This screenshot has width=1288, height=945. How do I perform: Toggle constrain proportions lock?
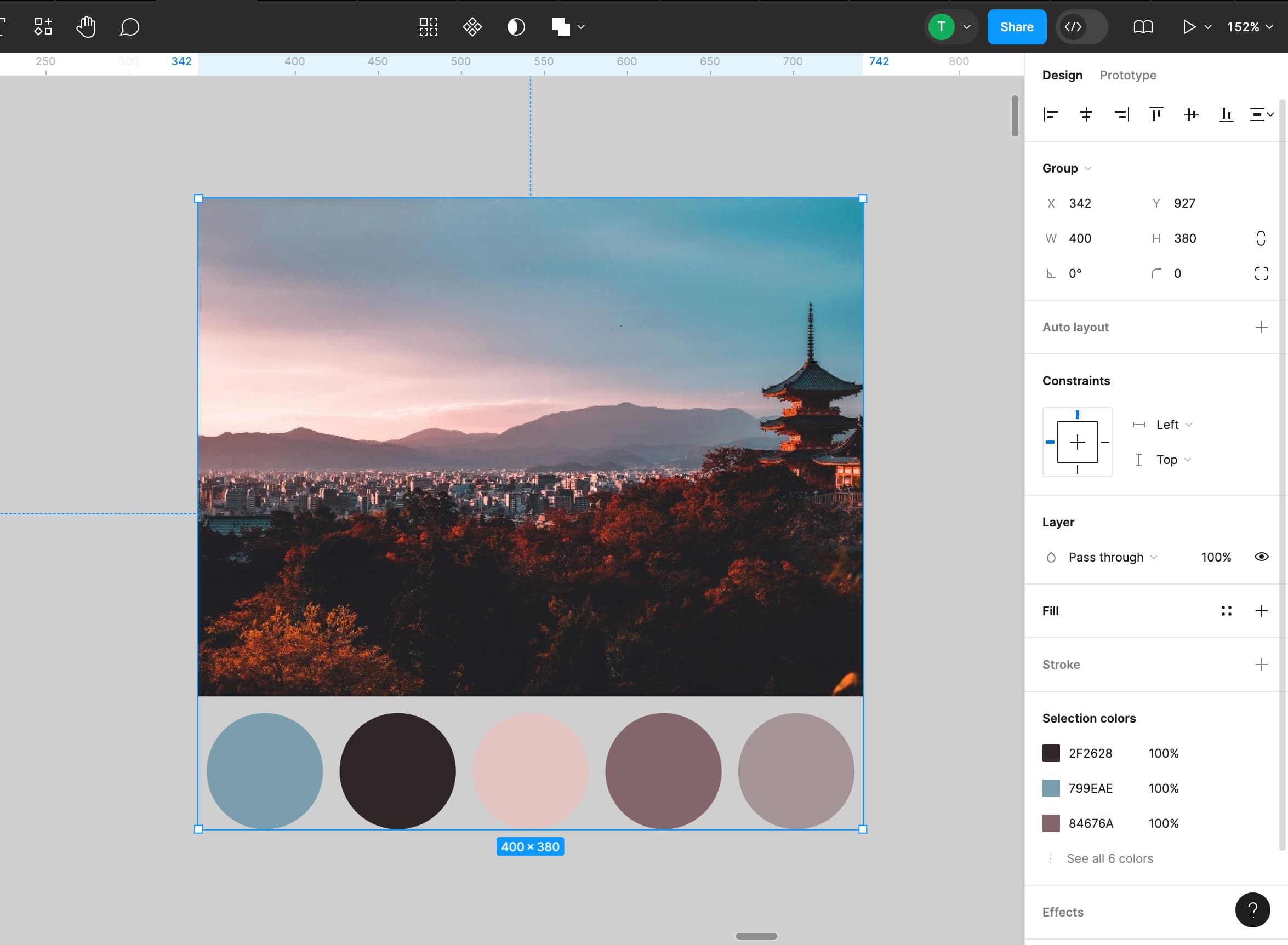[1261, 238]
